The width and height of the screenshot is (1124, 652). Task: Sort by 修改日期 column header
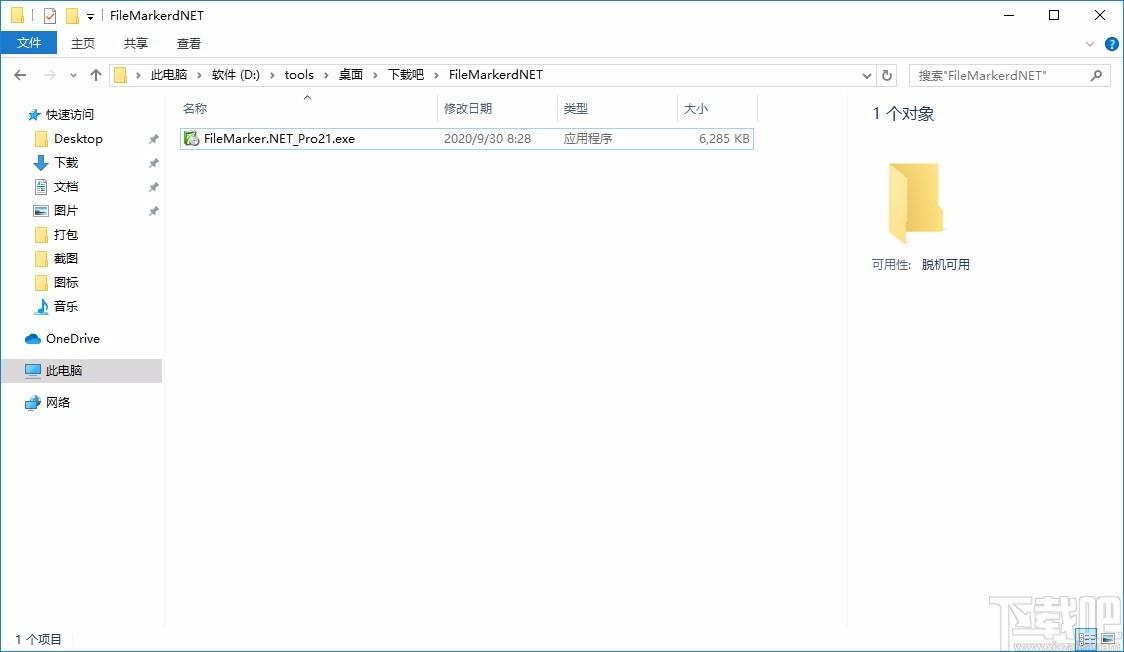(x=468, y=109)
